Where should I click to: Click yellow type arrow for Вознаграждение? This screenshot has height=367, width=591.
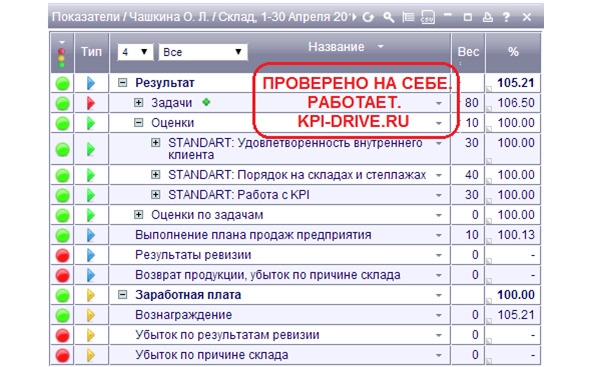tap(90, 315)
